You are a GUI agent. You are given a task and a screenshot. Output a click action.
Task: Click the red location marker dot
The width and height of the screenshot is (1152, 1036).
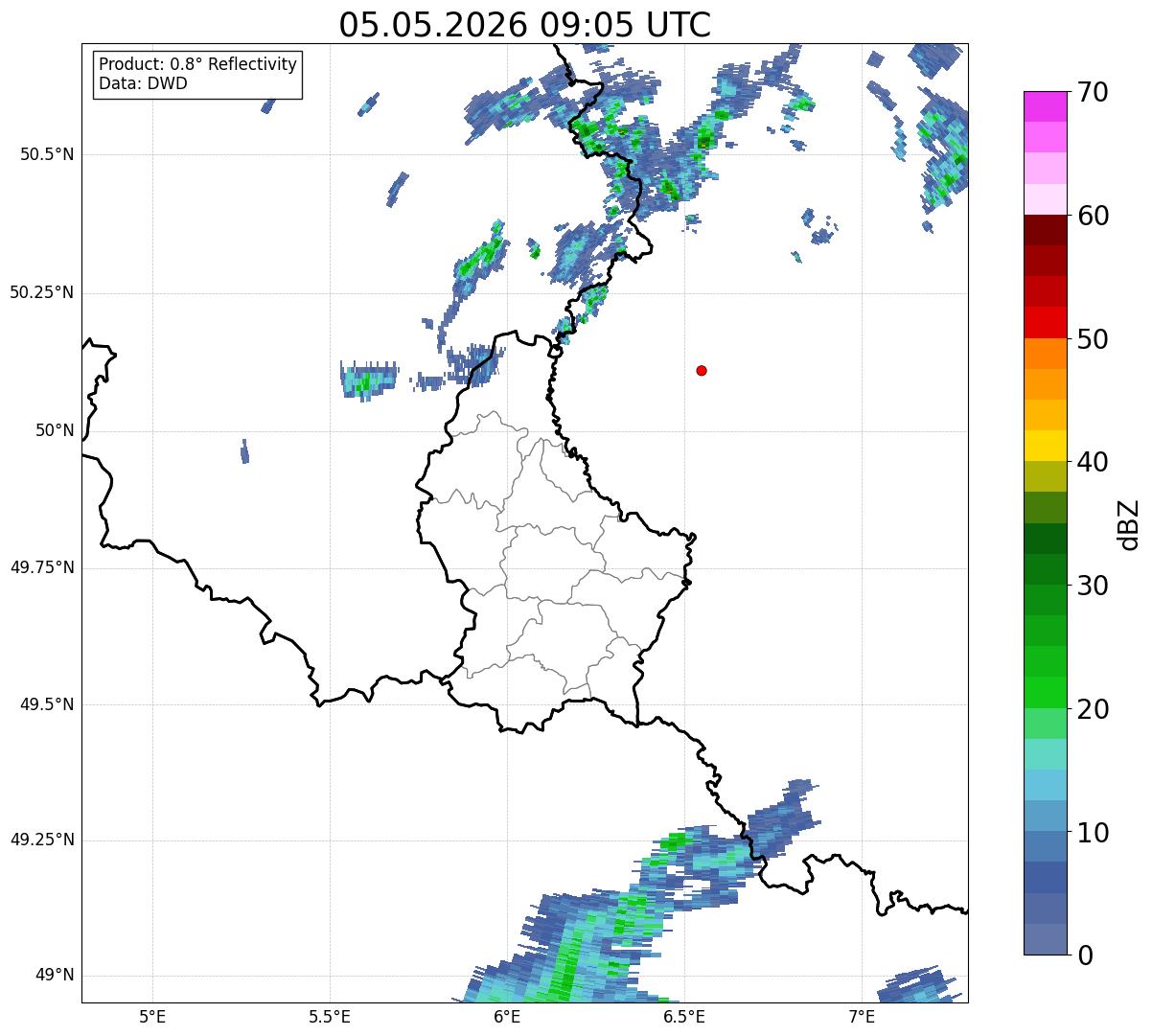click(x=702, y=370)
